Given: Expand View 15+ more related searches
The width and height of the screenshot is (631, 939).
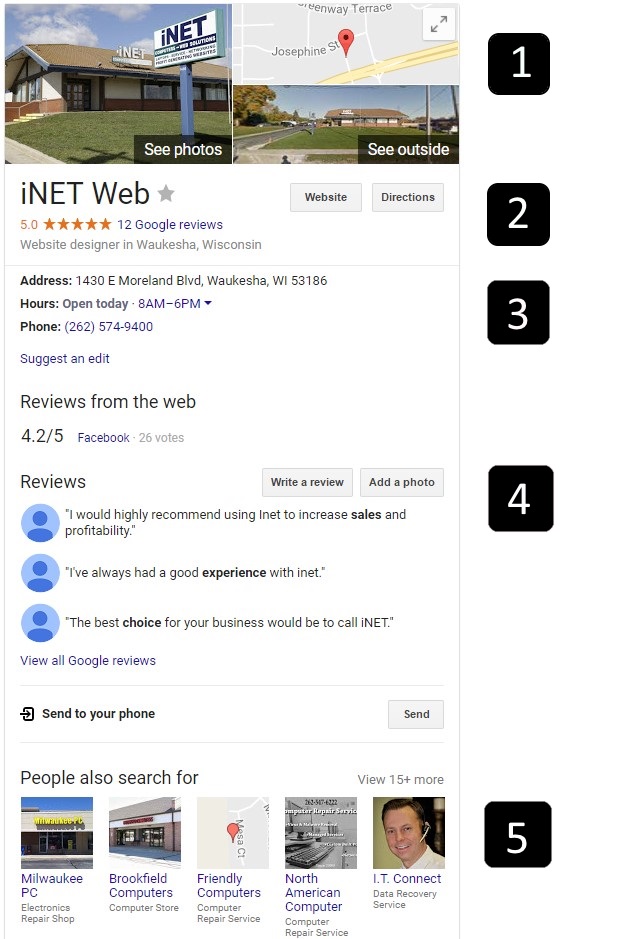Looking at the screenshot, I should pos(401,780).
